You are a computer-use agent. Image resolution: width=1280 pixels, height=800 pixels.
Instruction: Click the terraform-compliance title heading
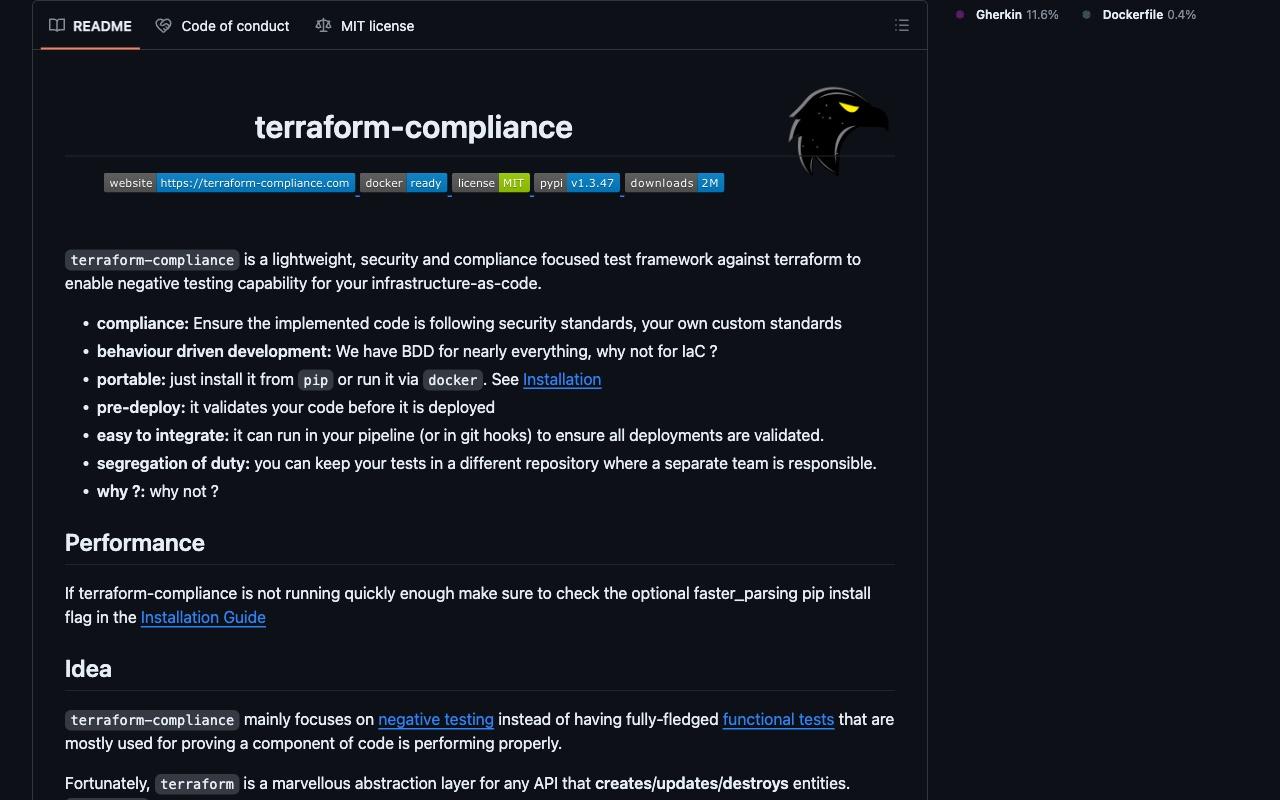[x=413, y=127]
